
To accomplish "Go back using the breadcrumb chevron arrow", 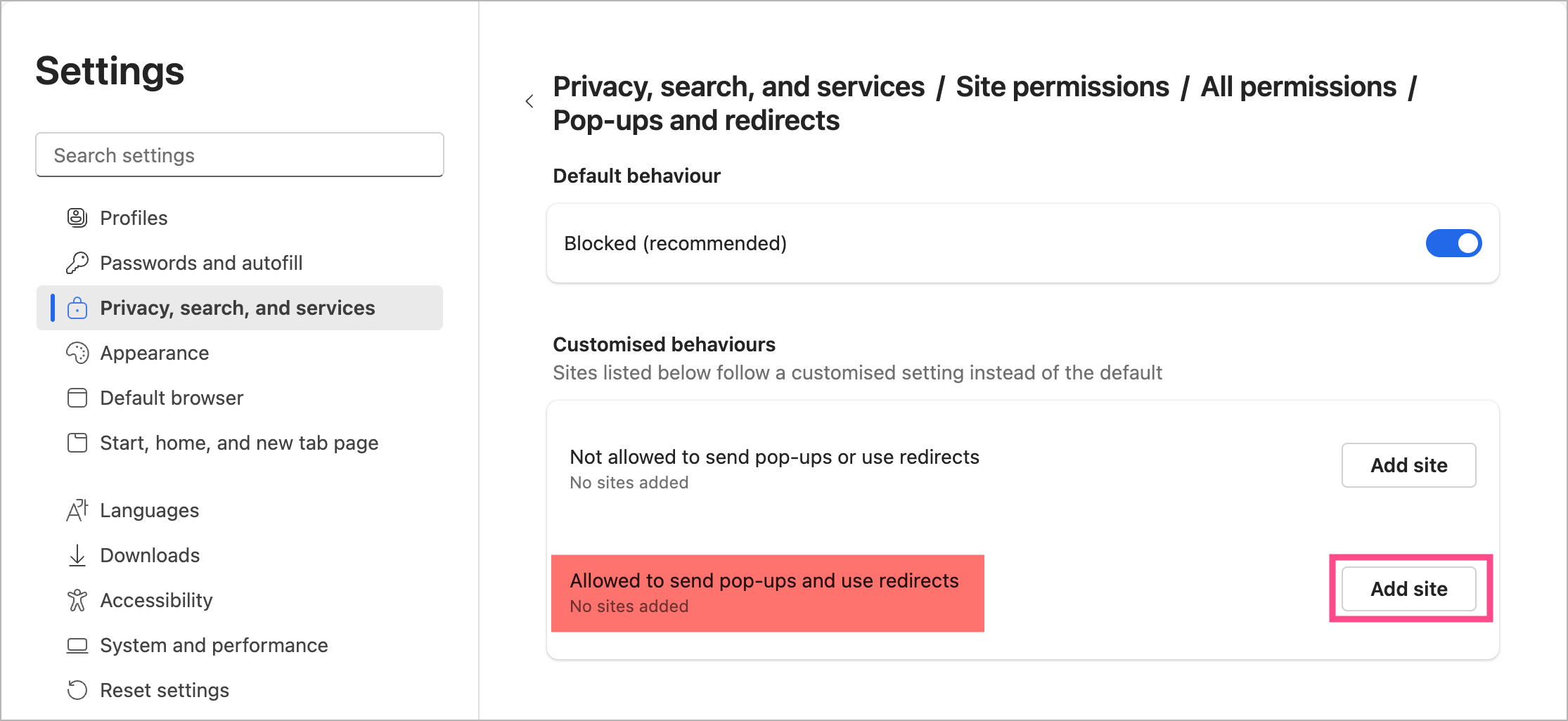I will pos(529,102).
